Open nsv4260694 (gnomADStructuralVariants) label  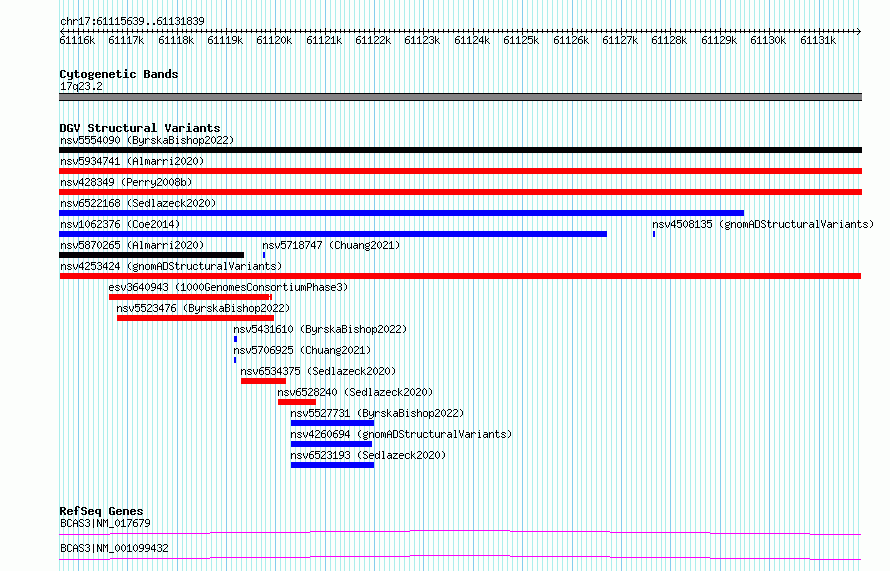(401, 434)
